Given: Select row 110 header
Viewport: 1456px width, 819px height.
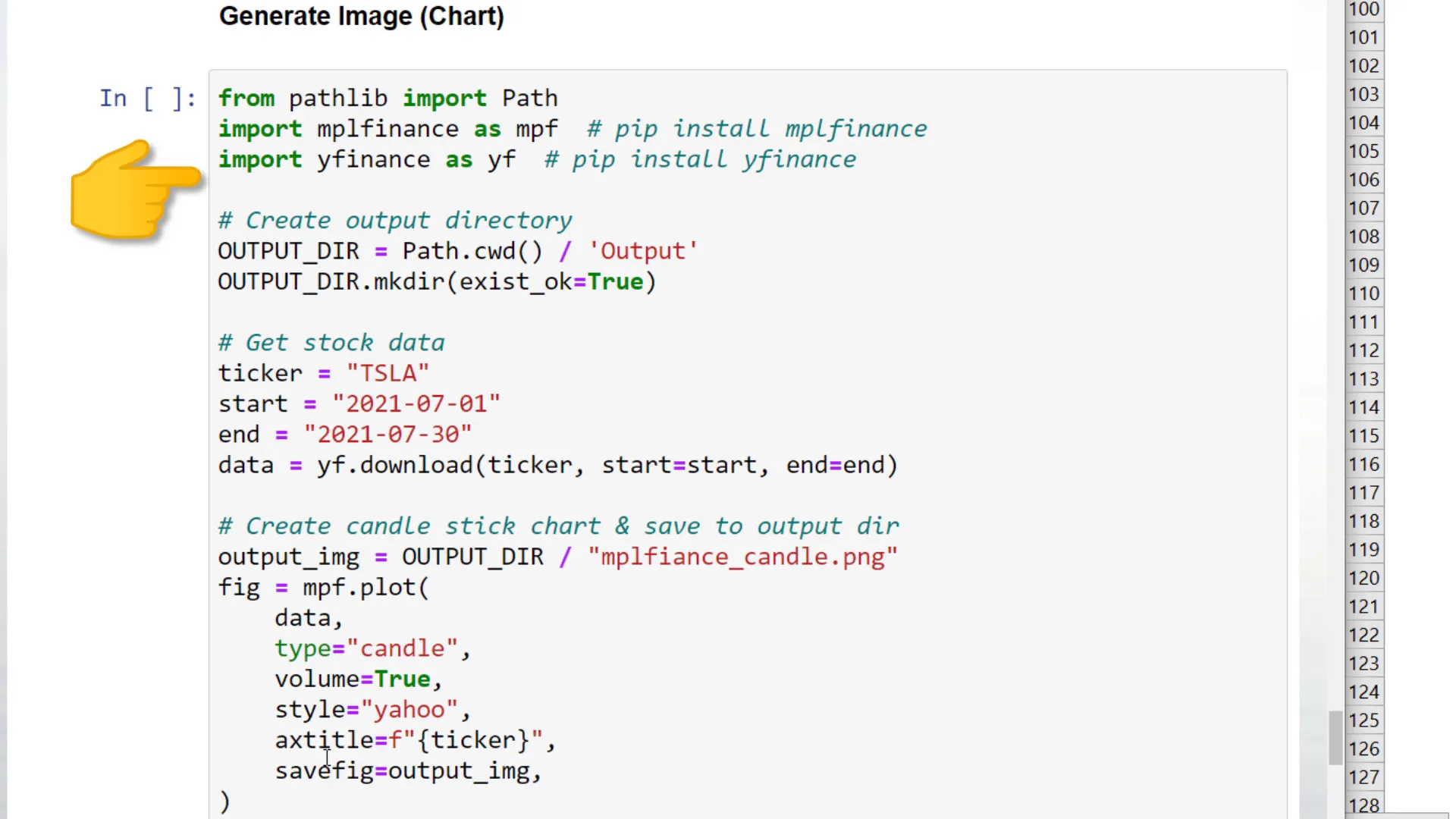Looking at the screenshot, I should pyautogui.click(x=1363, y=293).
